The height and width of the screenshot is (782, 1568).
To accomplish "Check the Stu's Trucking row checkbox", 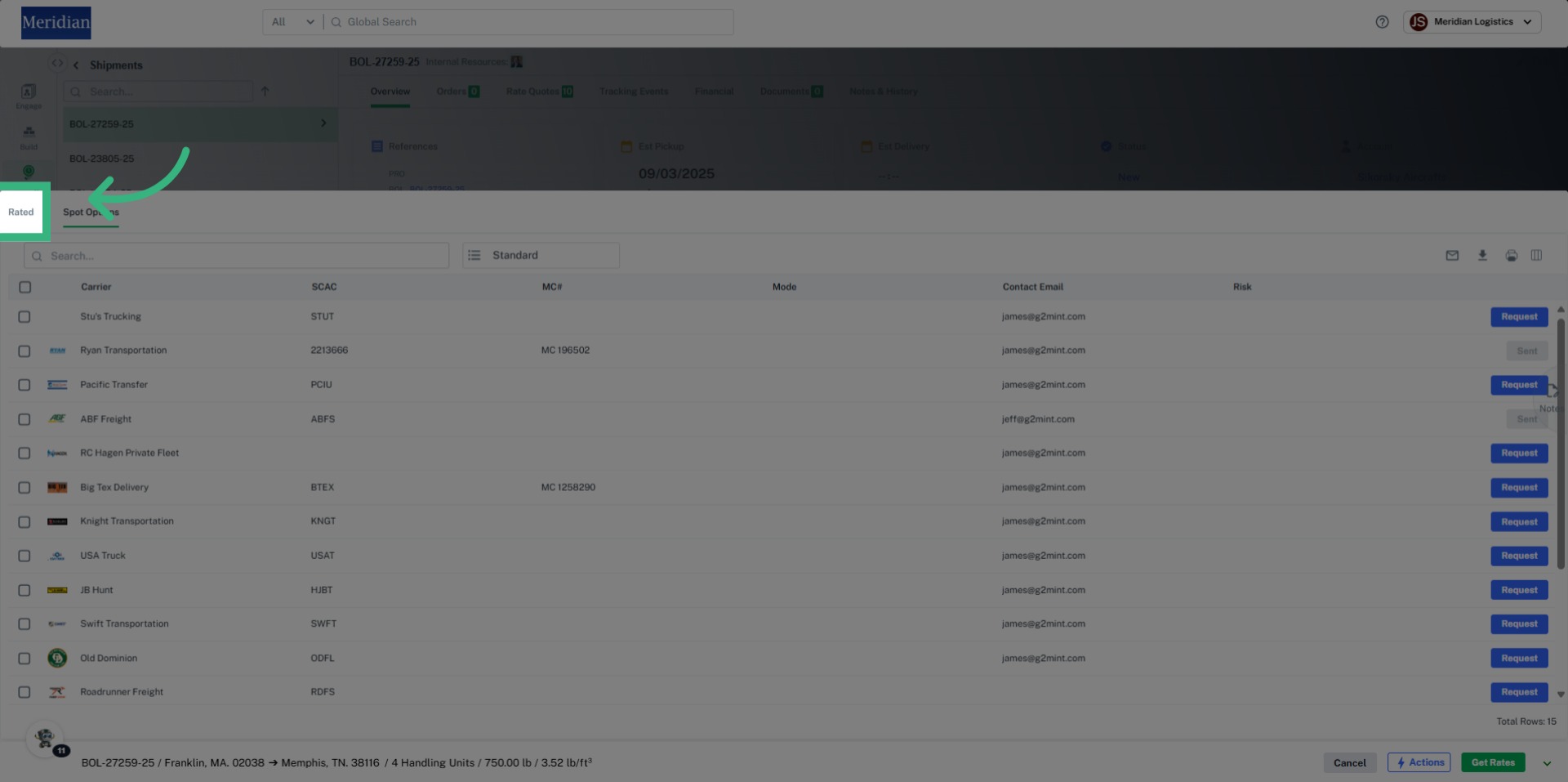I will (24, 317).
